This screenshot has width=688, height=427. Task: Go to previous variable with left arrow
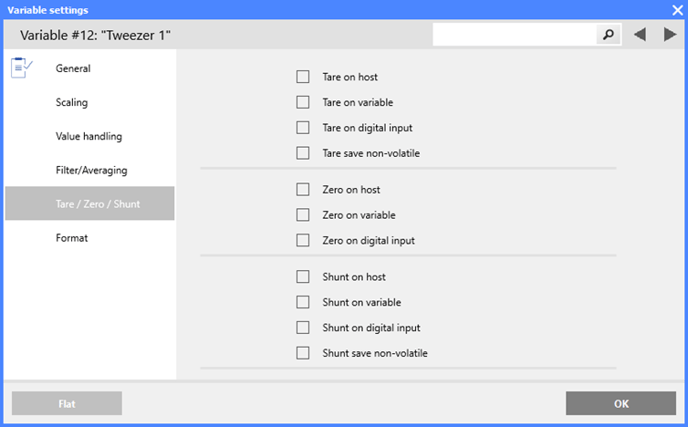pos(640,34)
